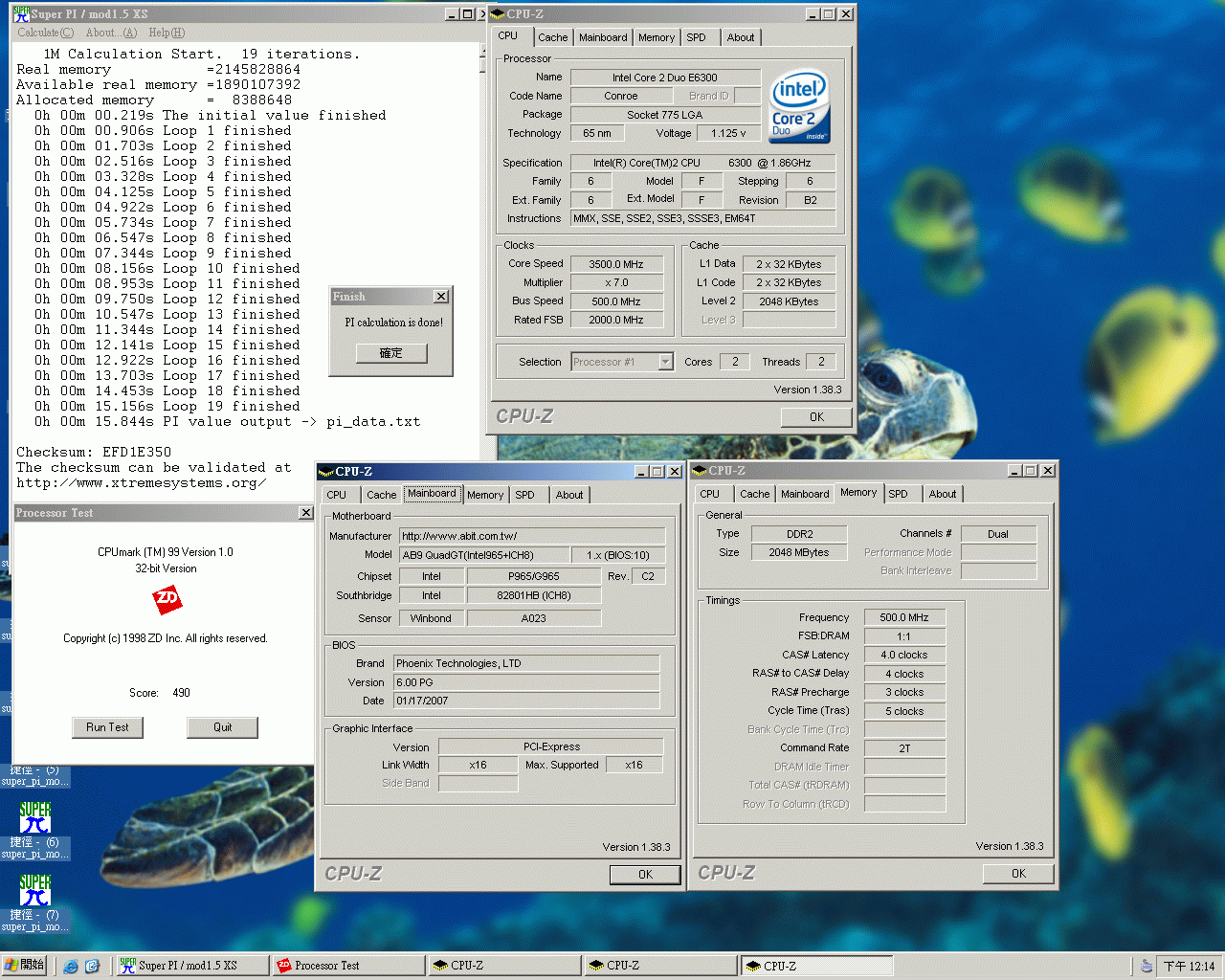Open the About tab in the top CPU-Z window

[x=741, y=37]
